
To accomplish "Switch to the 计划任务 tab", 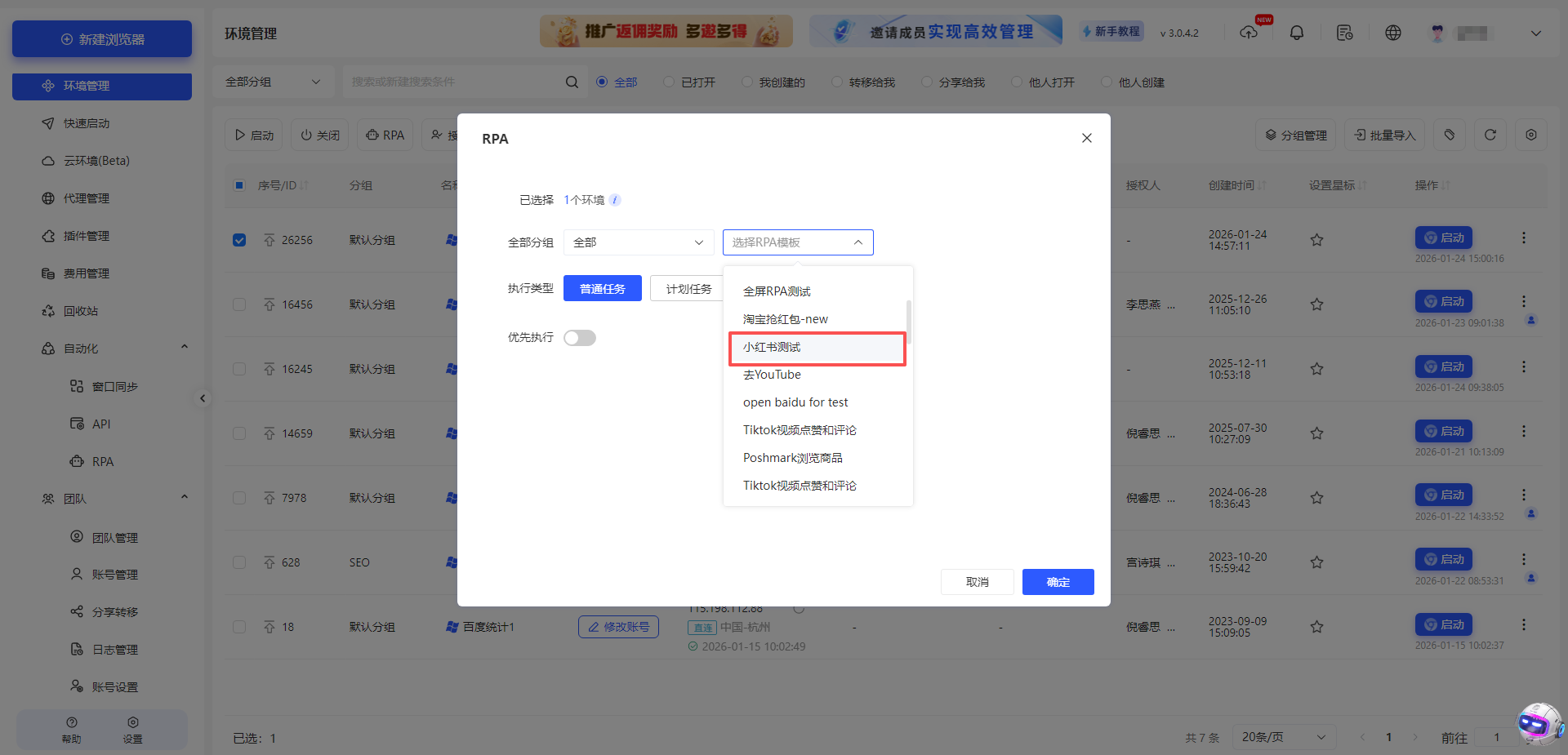I will (x=687, y=288).
